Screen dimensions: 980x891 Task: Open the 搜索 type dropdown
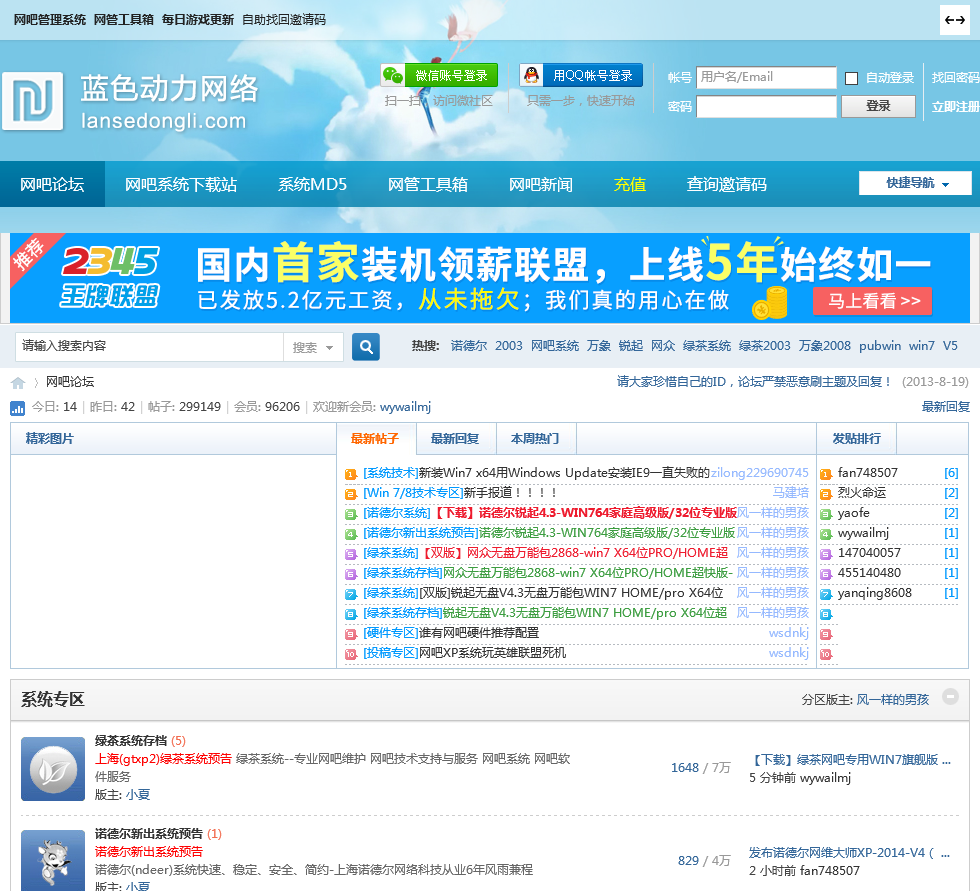point(313,347)
